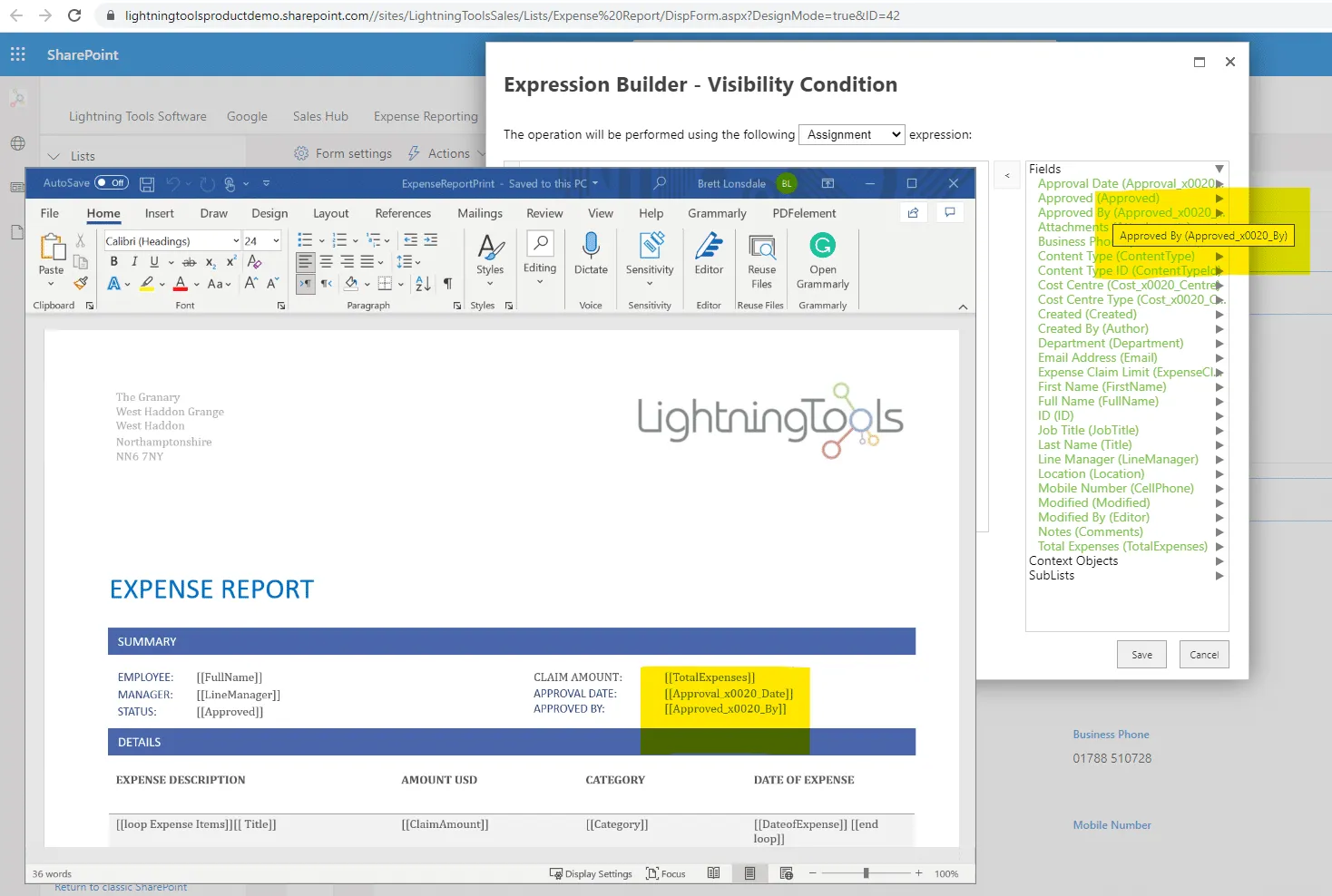Switch to the Mailings ribbon tab
The height and width of the screenshot is (896, 1332).
(x=479, y=213)
